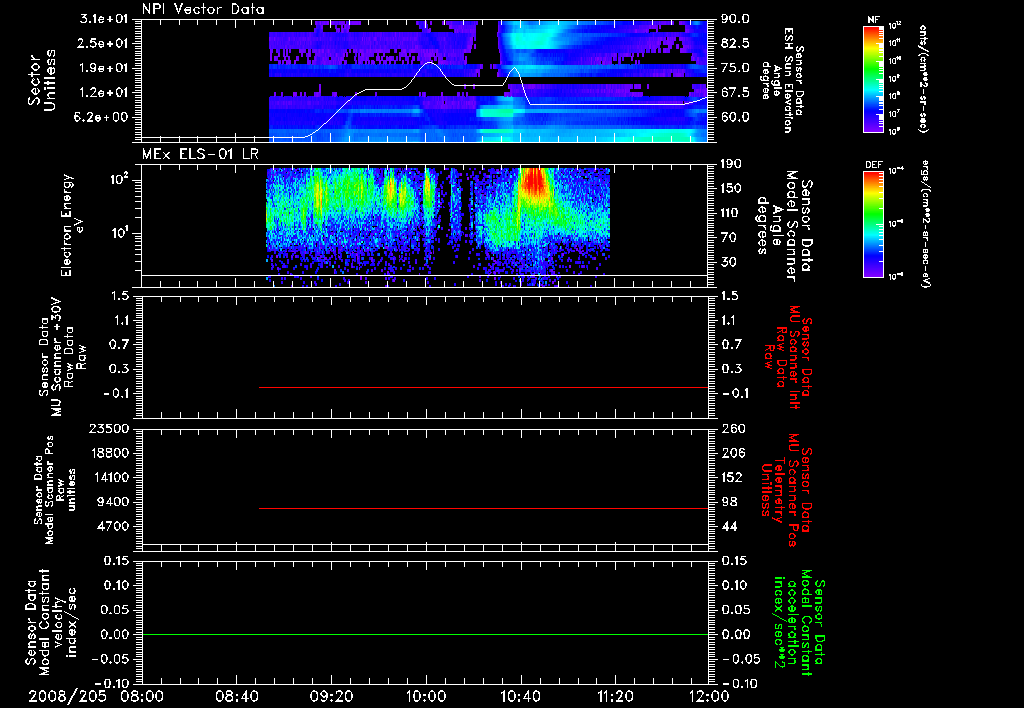Click the '260' telemetry tick label
The width and height of the screenshot is (1024, 708).
(x=732, y=429)
